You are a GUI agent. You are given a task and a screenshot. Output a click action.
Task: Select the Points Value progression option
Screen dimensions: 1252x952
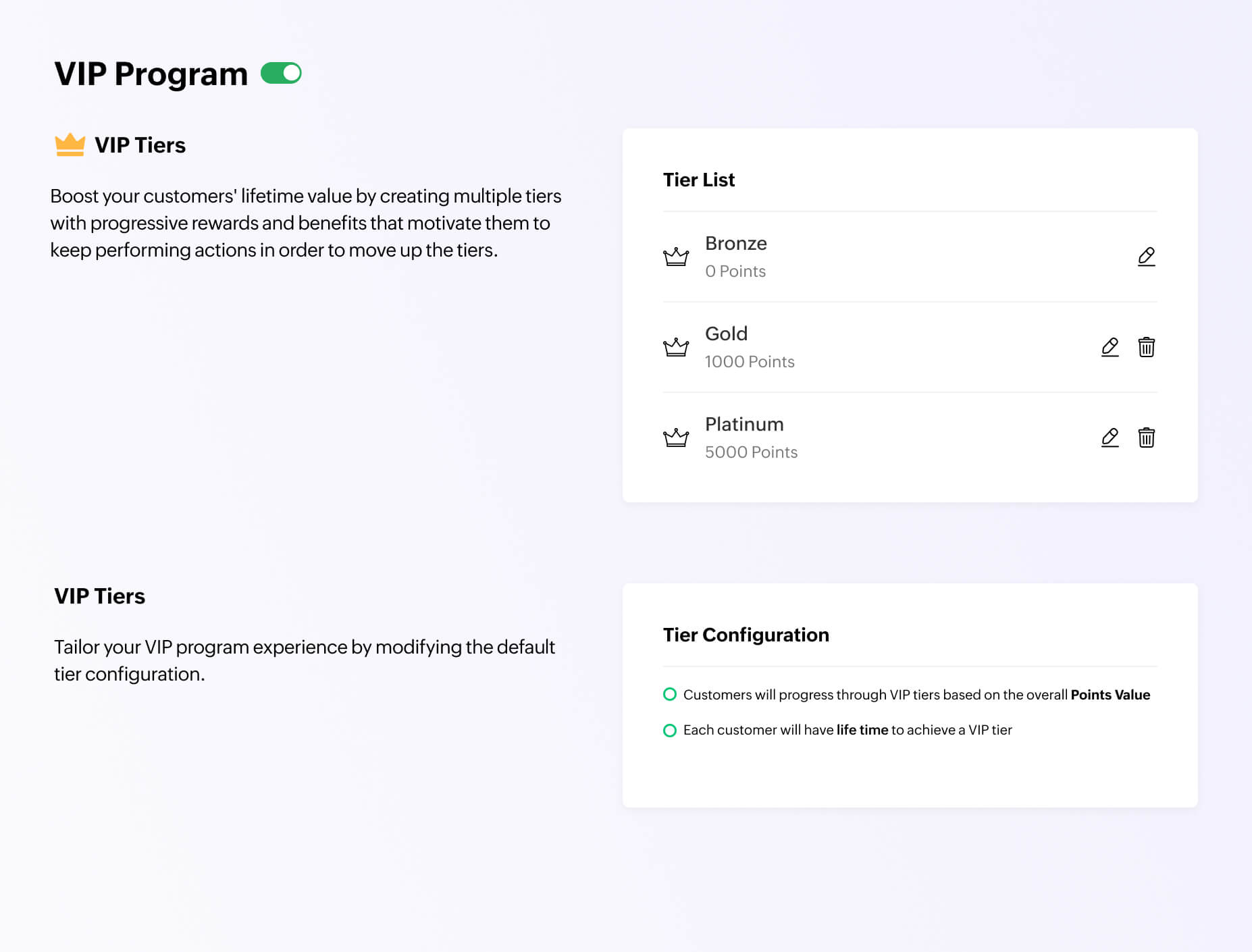[670, 694]
